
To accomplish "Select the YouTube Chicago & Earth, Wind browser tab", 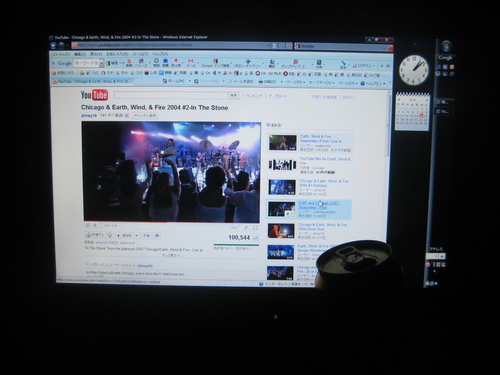I will tap(93, 81).
